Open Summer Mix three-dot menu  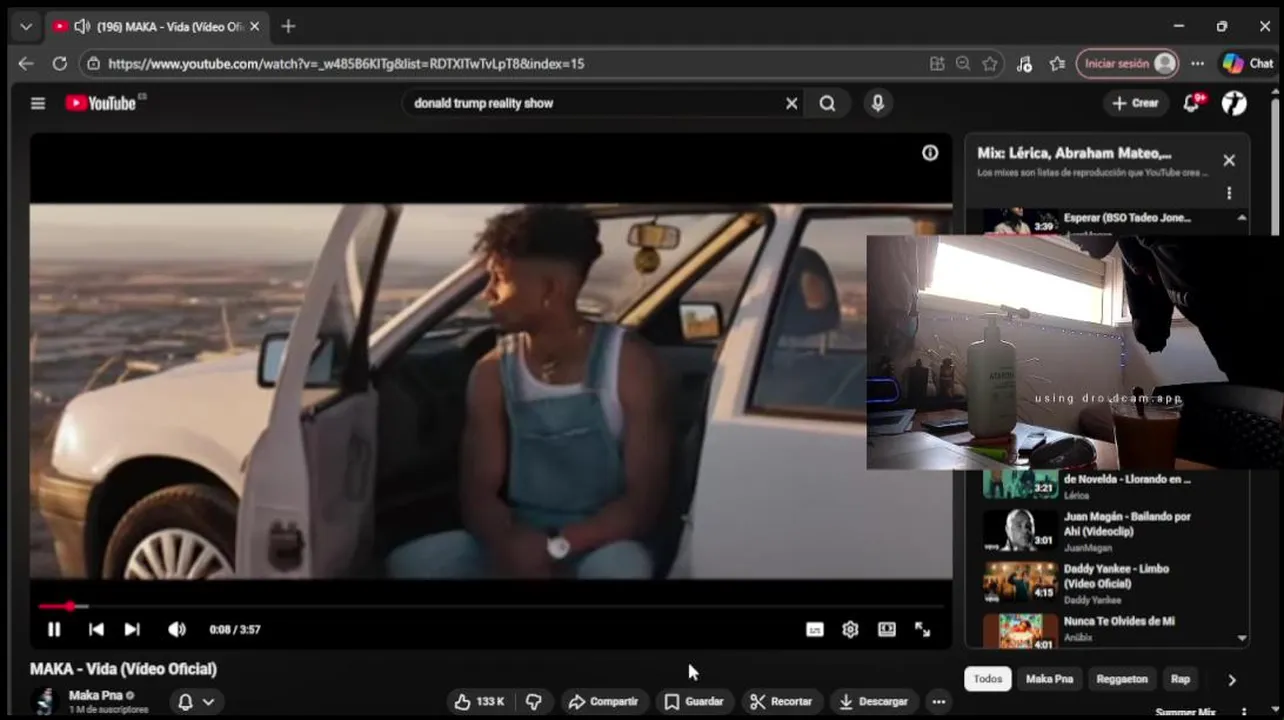tap(1244, 713)
